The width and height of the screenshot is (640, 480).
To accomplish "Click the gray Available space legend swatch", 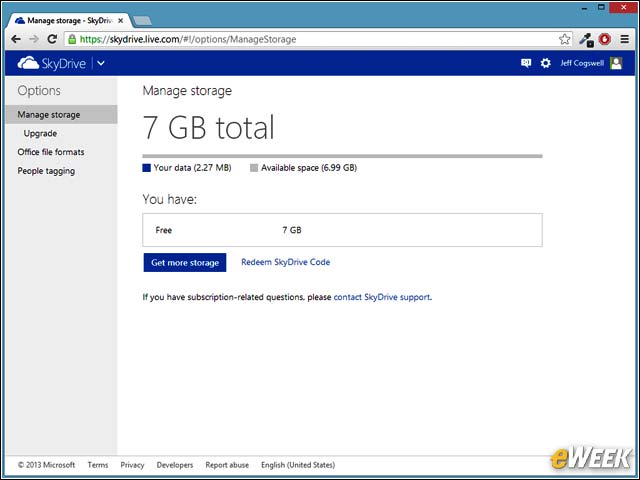I will [x=254, y=168].
